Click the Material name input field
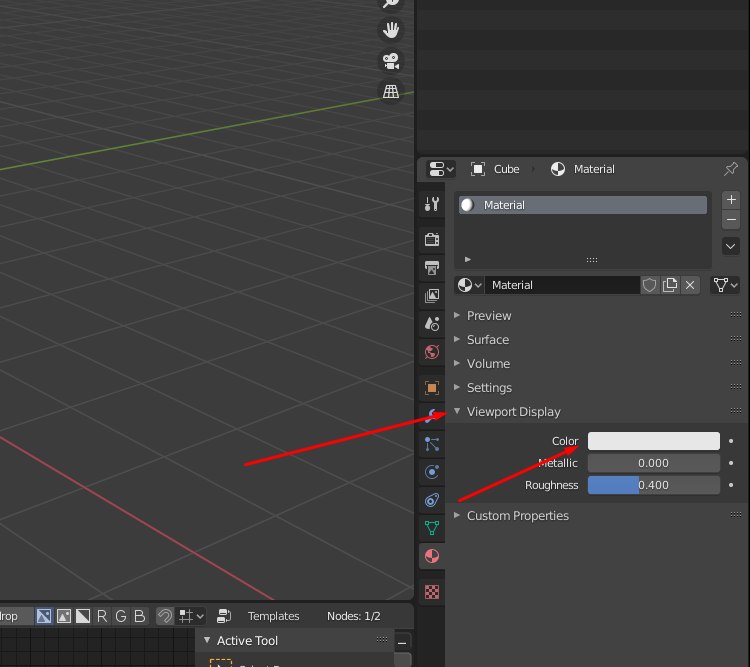The image size is (750, 667). click(x=563, y=285)
